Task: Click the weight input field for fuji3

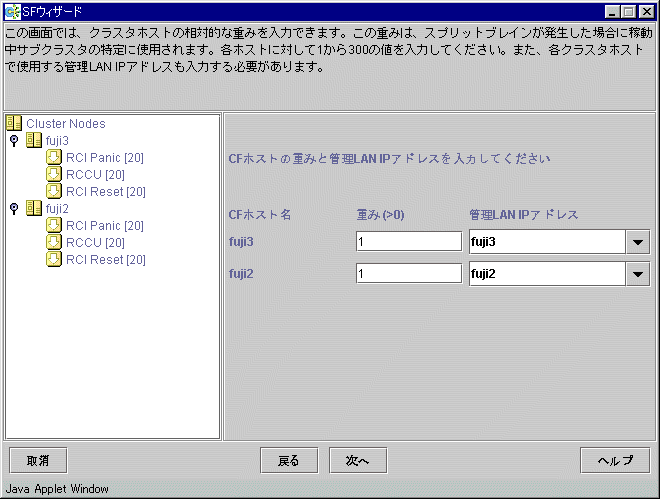Action: tap(409, 242)
